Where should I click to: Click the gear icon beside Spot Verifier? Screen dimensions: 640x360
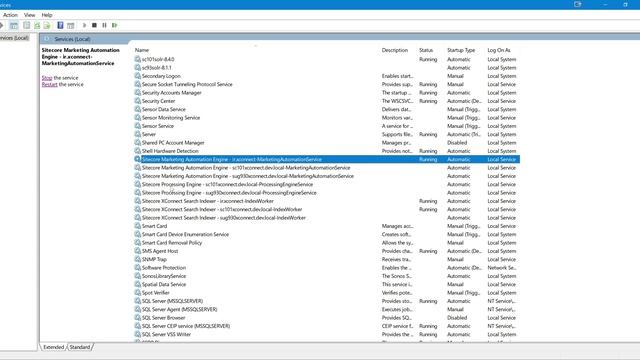pyautogui.click(x=138, y=292)
